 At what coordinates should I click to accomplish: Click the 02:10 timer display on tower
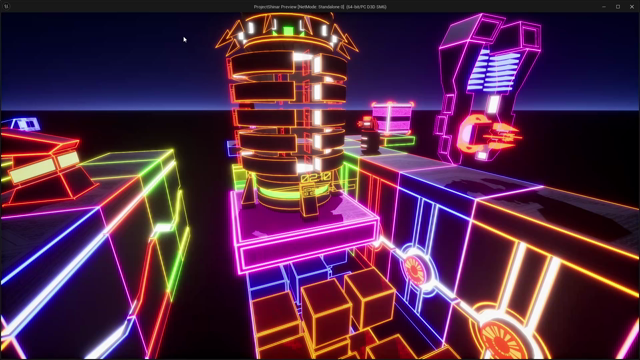(316, 178)
